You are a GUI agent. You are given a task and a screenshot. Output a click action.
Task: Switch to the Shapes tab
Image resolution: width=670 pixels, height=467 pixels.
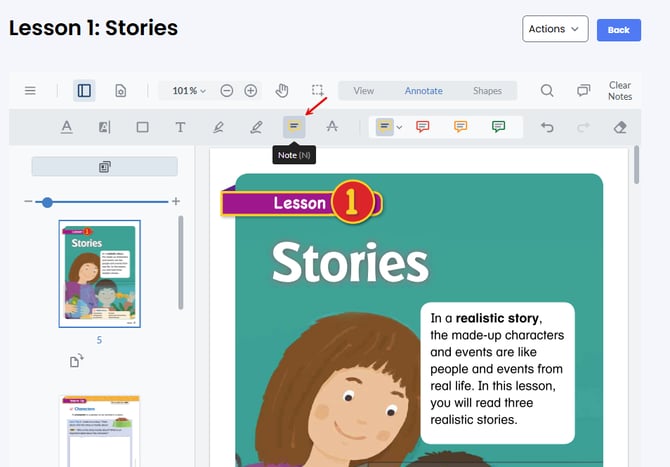pyautogui.click(x=487, y=91)
